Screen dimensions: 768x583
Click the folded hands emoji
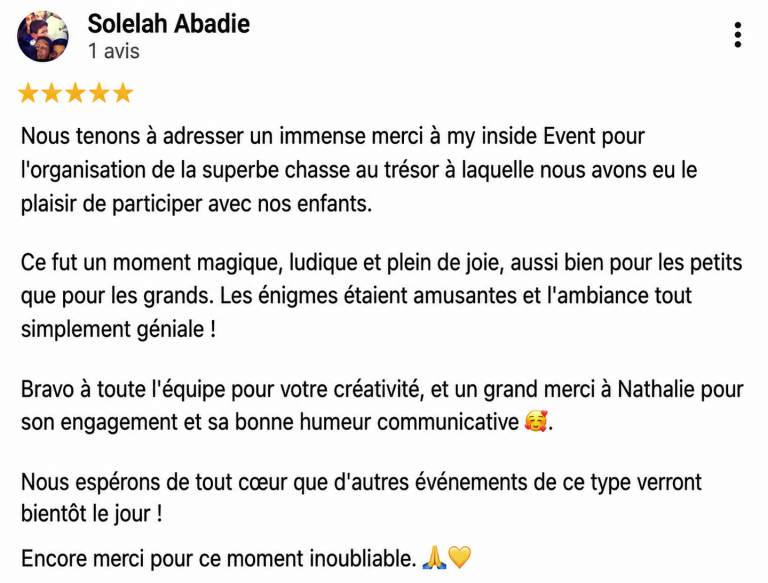434,558
